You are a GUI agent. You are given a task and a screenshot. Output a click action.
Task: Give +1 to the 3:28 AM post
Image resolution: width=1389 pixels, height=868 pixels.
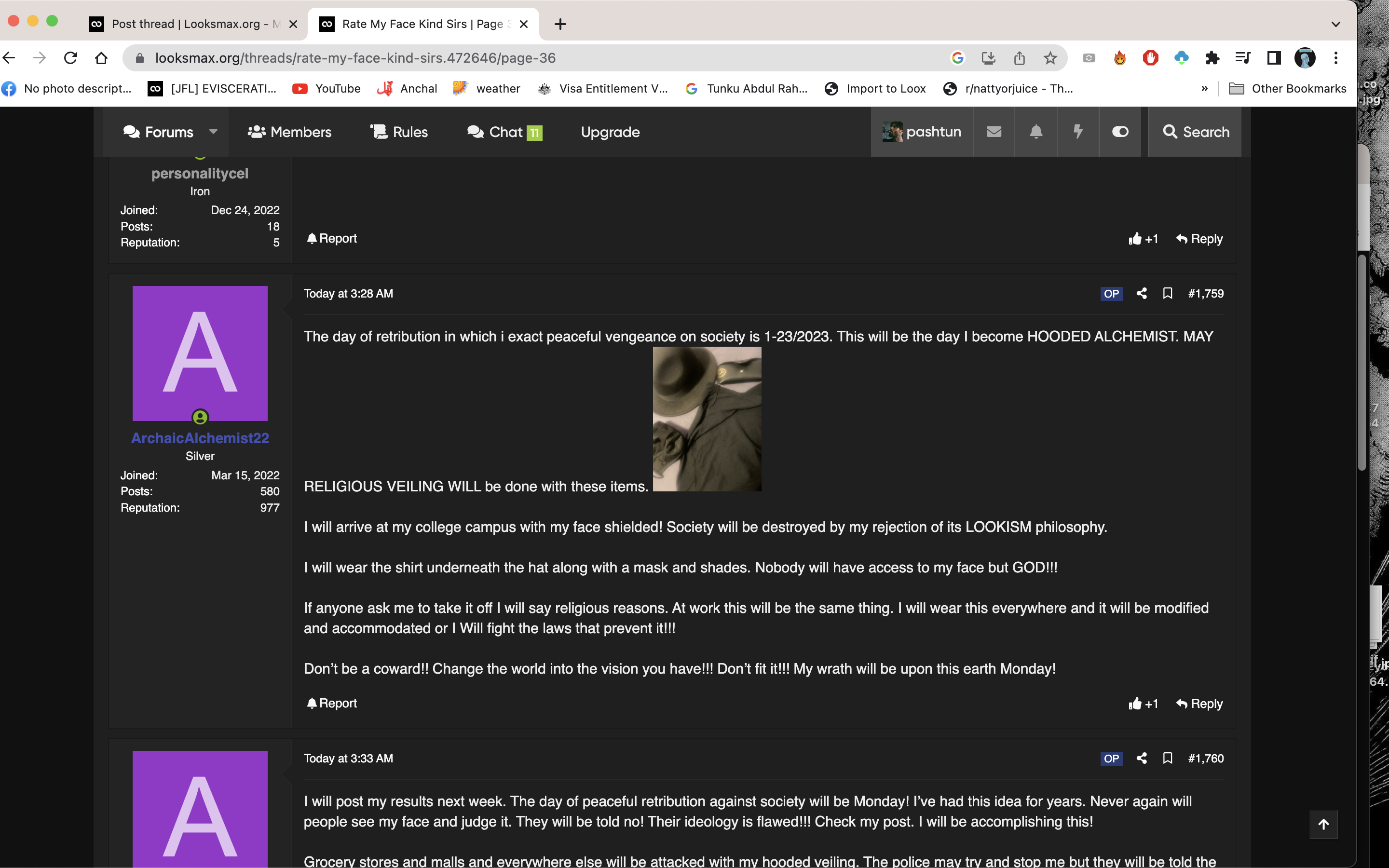click(x=1143, y=704)
